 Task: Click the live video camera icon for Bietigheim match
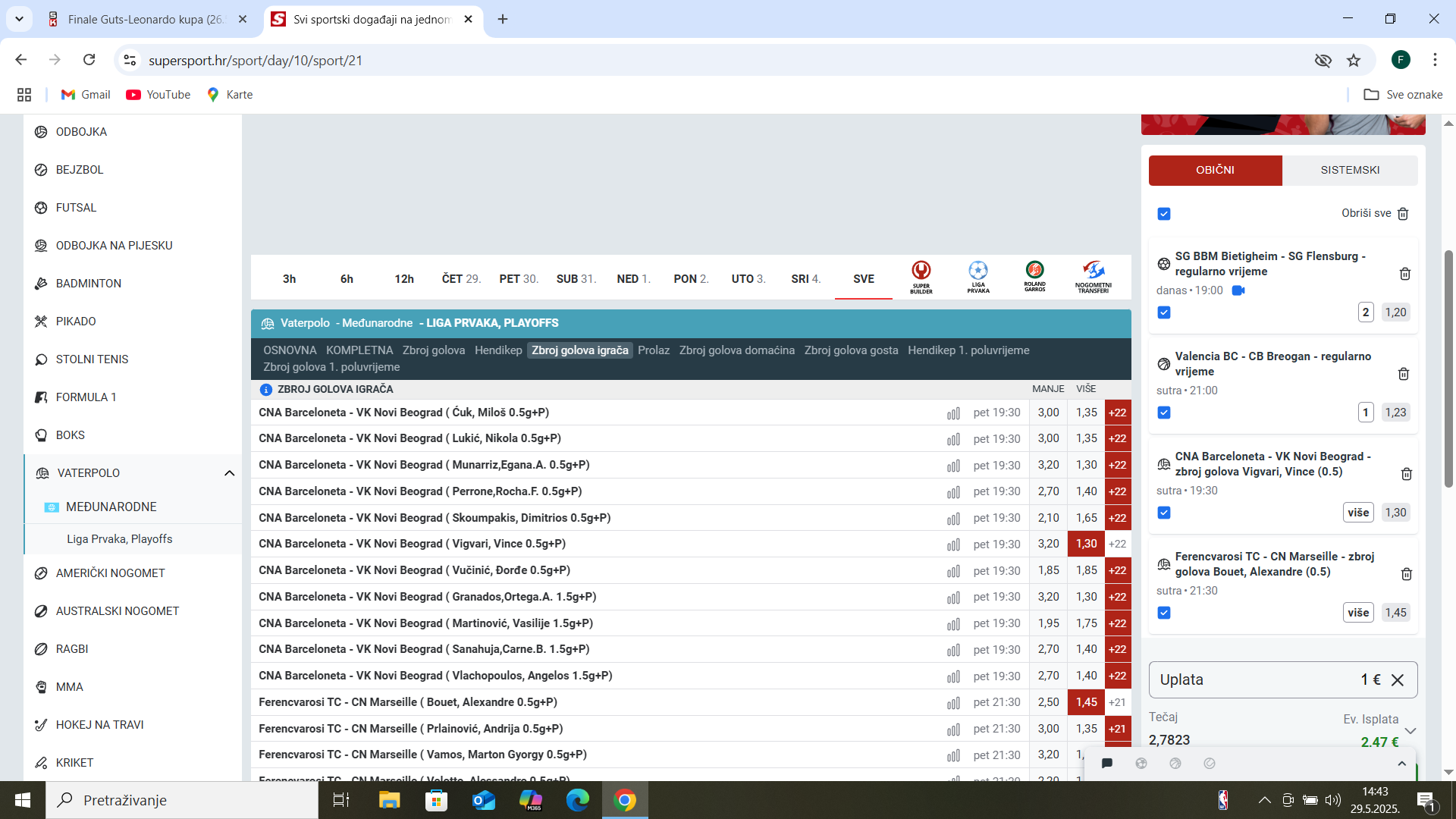pos(1238,290)
